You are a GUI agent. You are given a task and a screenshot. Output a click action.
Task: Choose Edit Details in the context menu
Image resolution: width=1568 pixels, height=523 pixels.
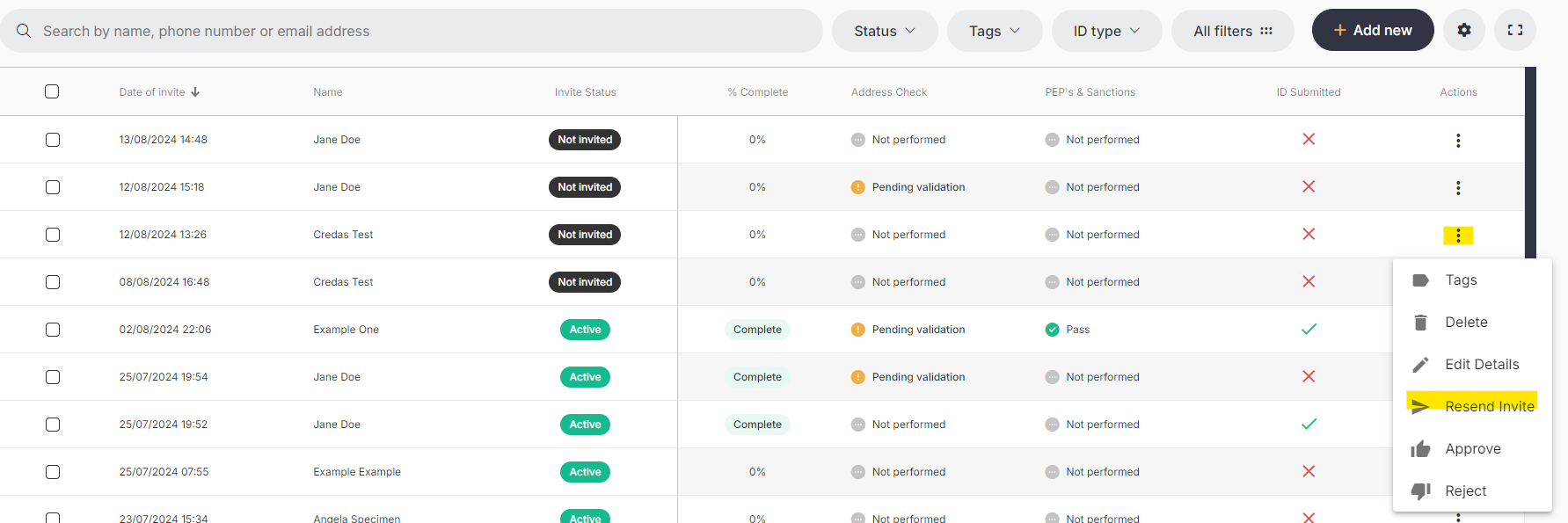pos(1472,365)
